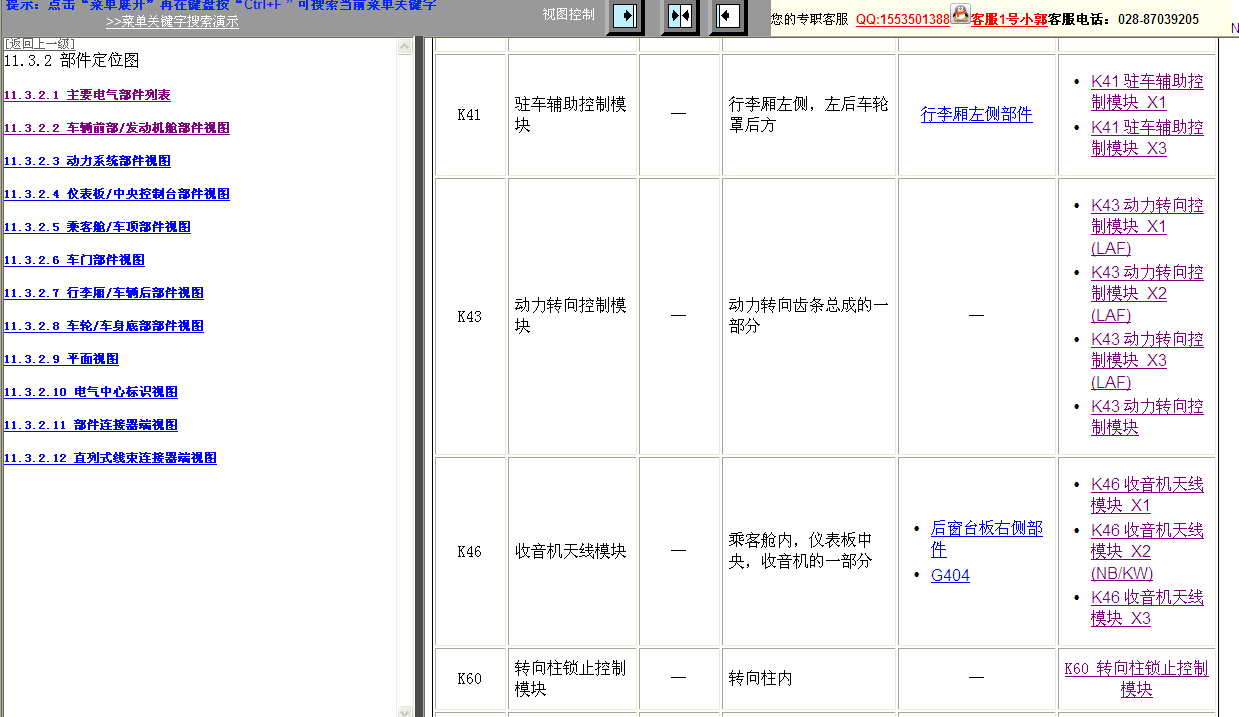
Task: Open the G404 link
Action: (x=950, y=576)
